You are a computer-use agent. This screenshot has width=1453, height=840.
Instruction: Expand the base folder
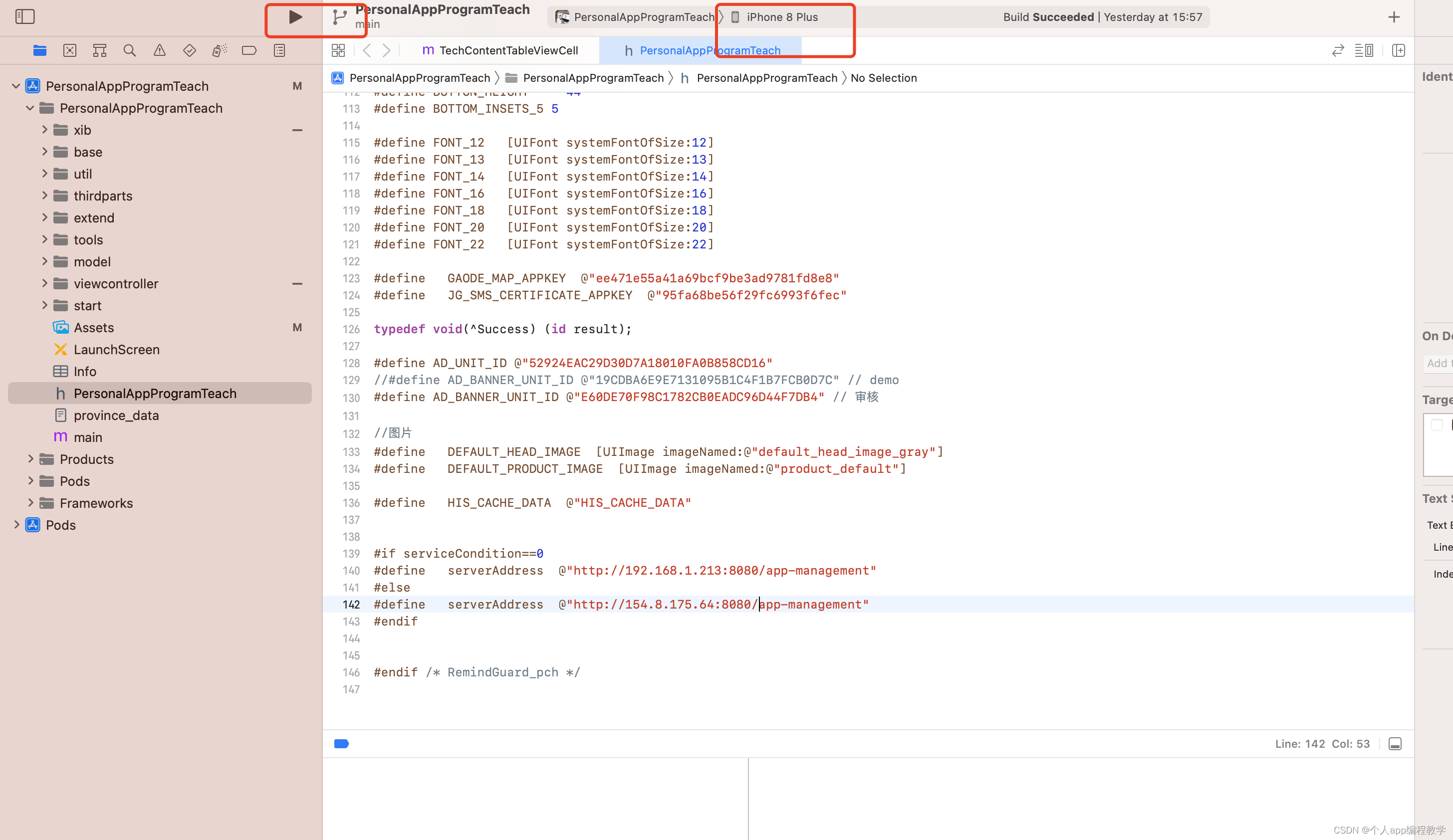pos(44,152)
